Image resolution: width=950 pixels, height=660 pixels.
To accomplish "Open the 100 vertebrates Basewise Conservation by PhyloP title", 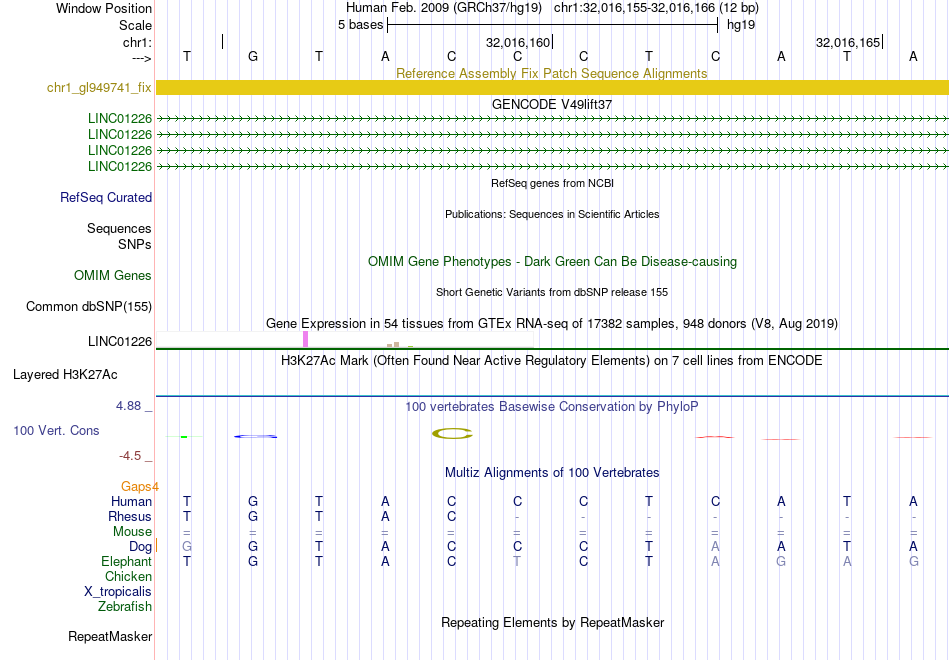I will tap(551, 407).
